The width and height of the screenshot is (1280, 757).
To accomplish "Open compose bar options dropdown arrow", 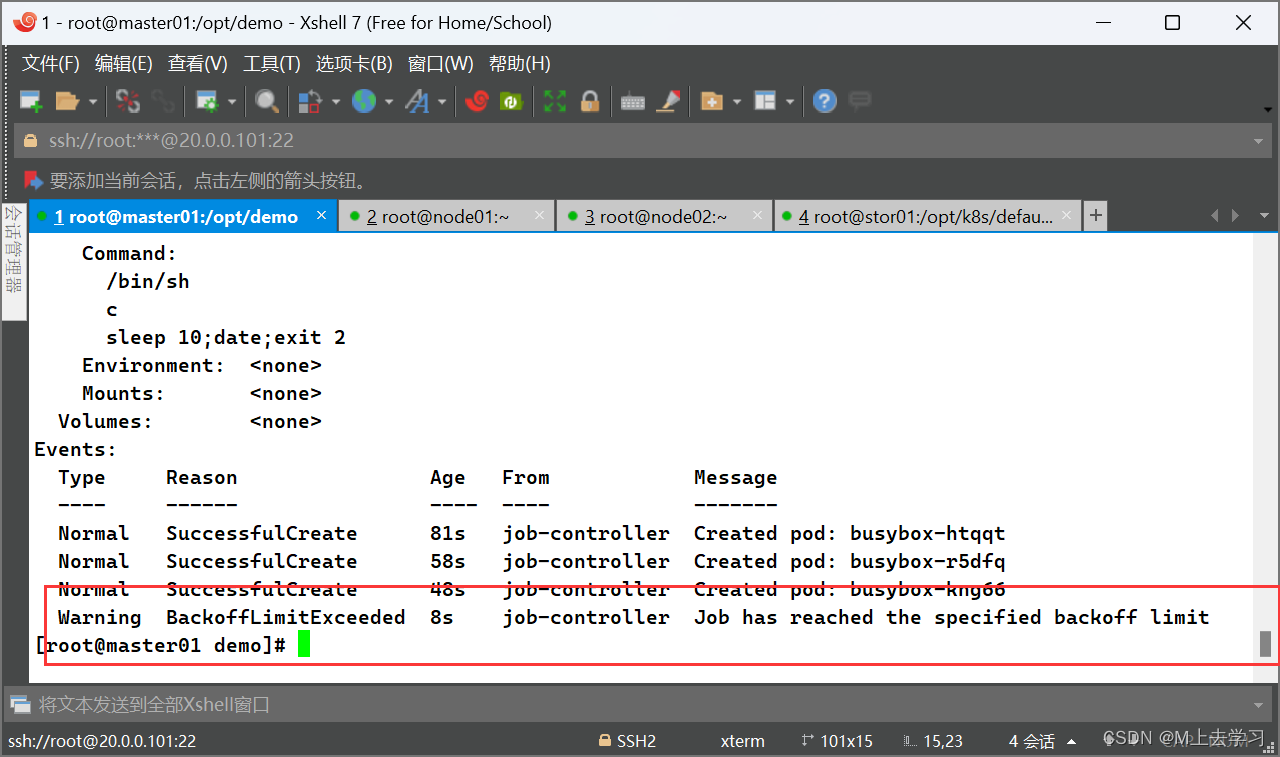I will click(x=1260, y=705).
